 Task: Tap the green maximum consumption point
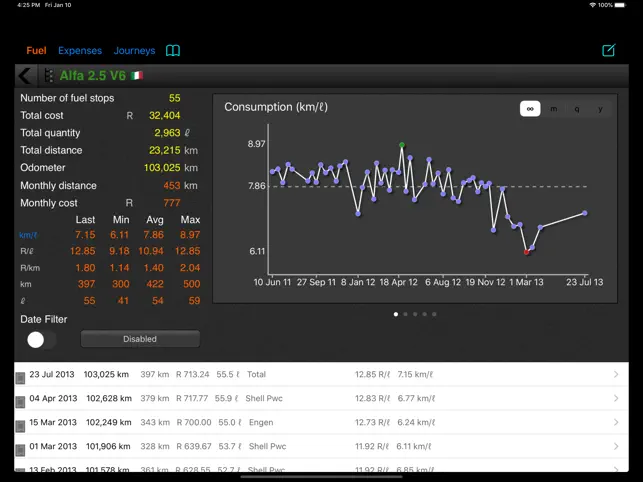[402, 145]
